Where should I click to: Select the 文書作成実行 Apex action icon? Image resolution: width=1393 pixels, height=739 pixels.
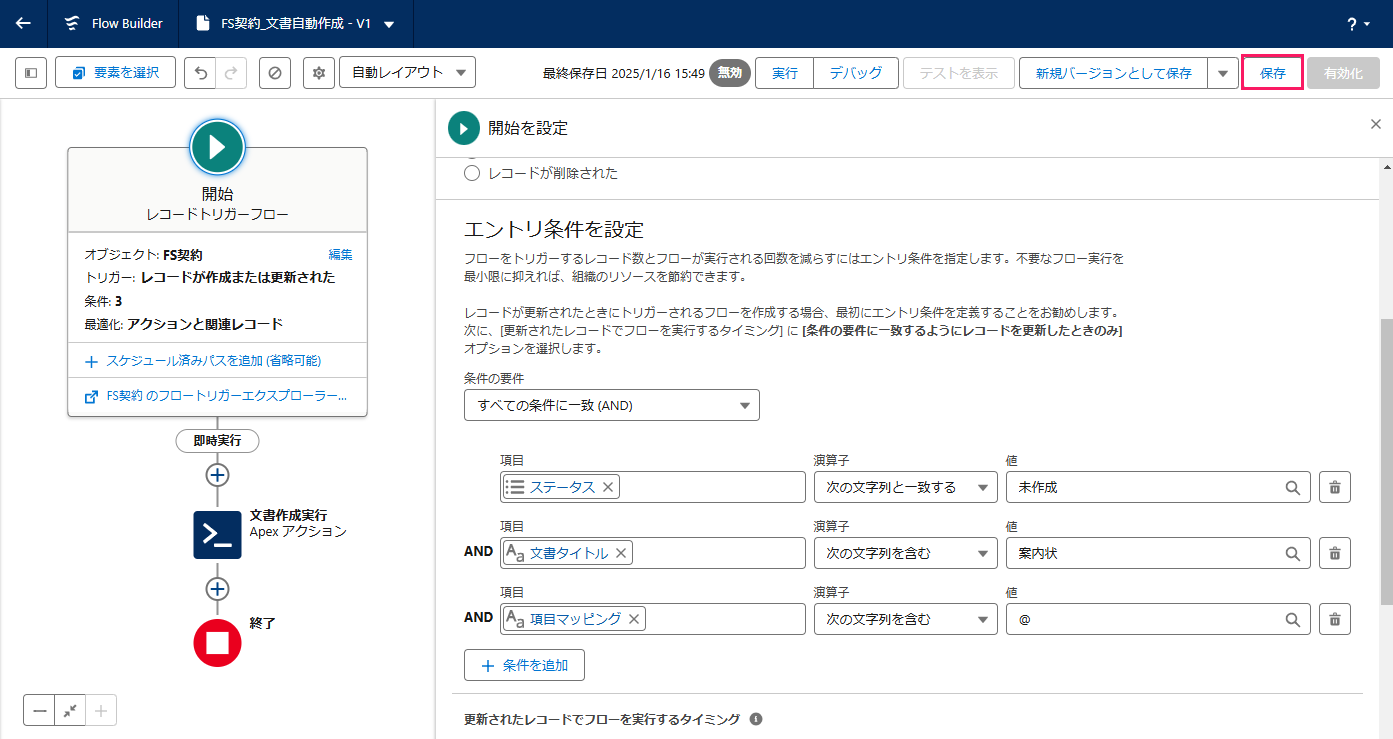pyautogui.click(x=217, y=535)
